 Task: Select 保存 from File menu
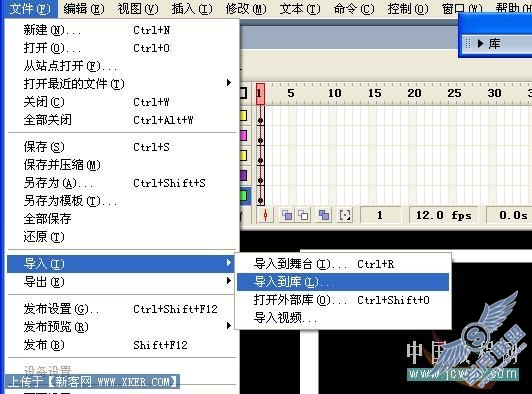[x=121, y=147]
